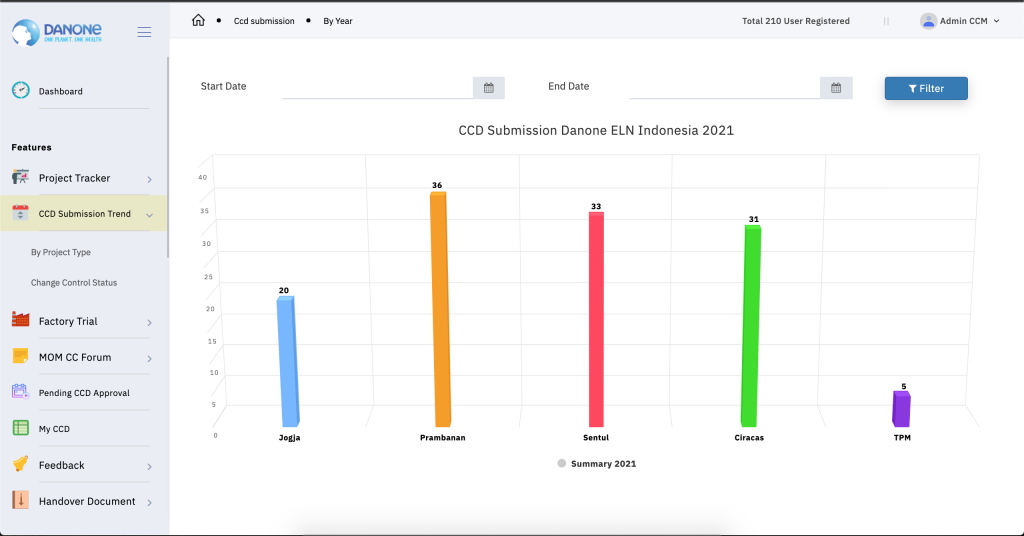The width and height of the screenshot is (1024, 536).
Task: Toggle the Summary 2021 legend item
Action: coord(596,464)
